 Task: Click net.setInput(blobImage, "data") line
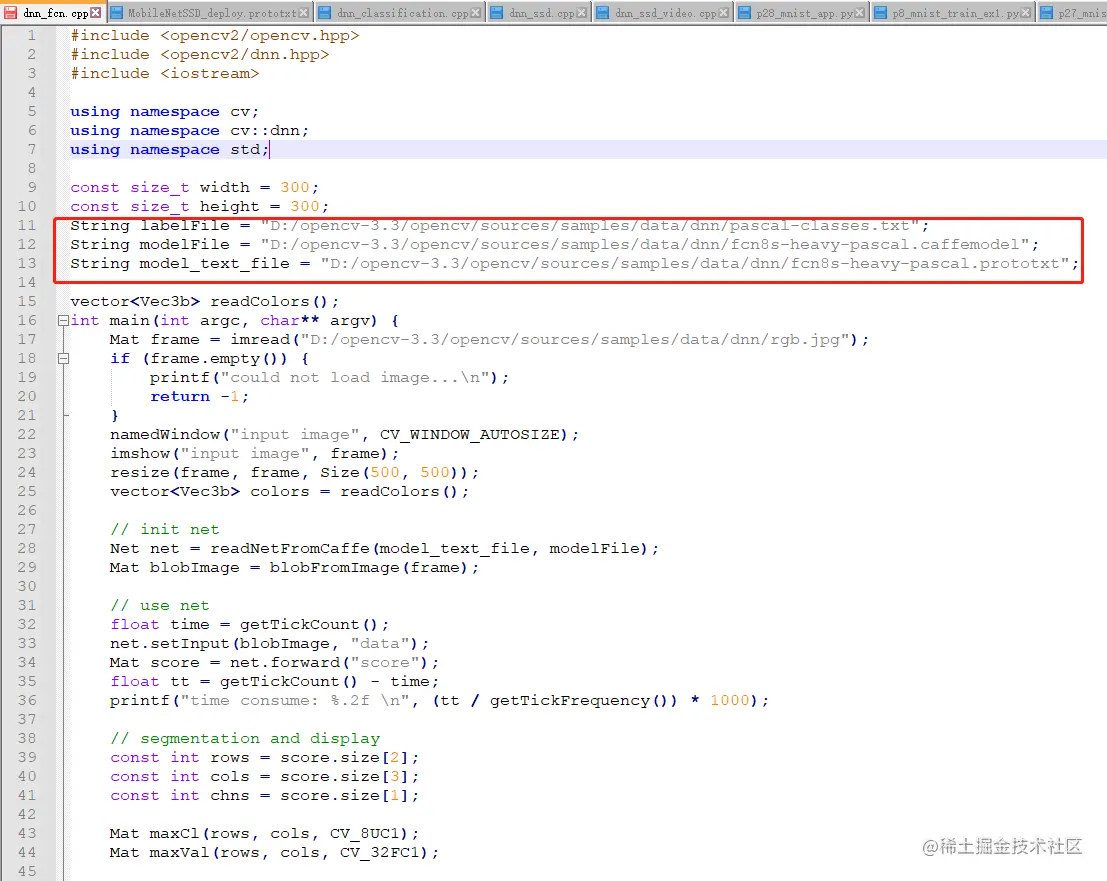[x=269, y=644]
